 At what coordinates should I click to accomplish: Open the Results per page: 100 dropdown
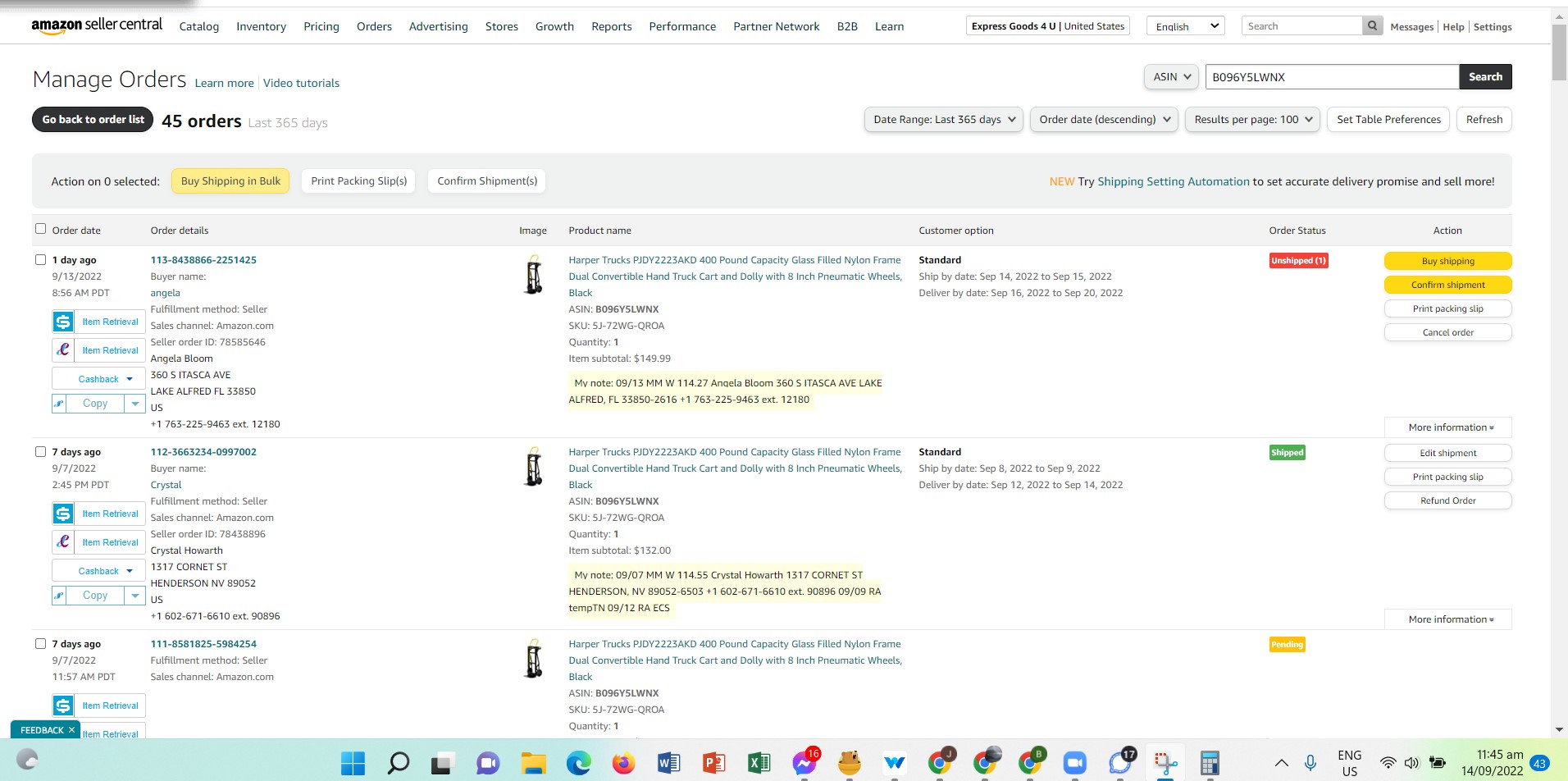pos(1252,120)
